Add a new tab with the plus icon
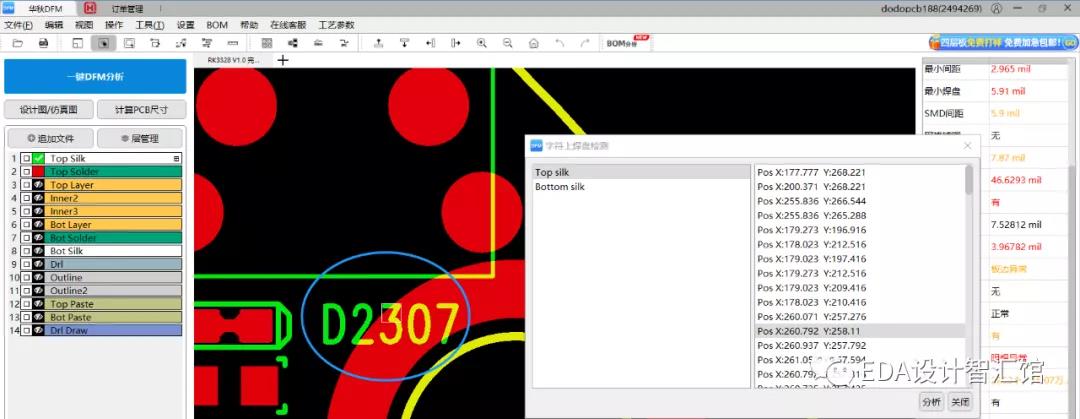This screenshot has width=1080, height=419. tap(282, 60)
